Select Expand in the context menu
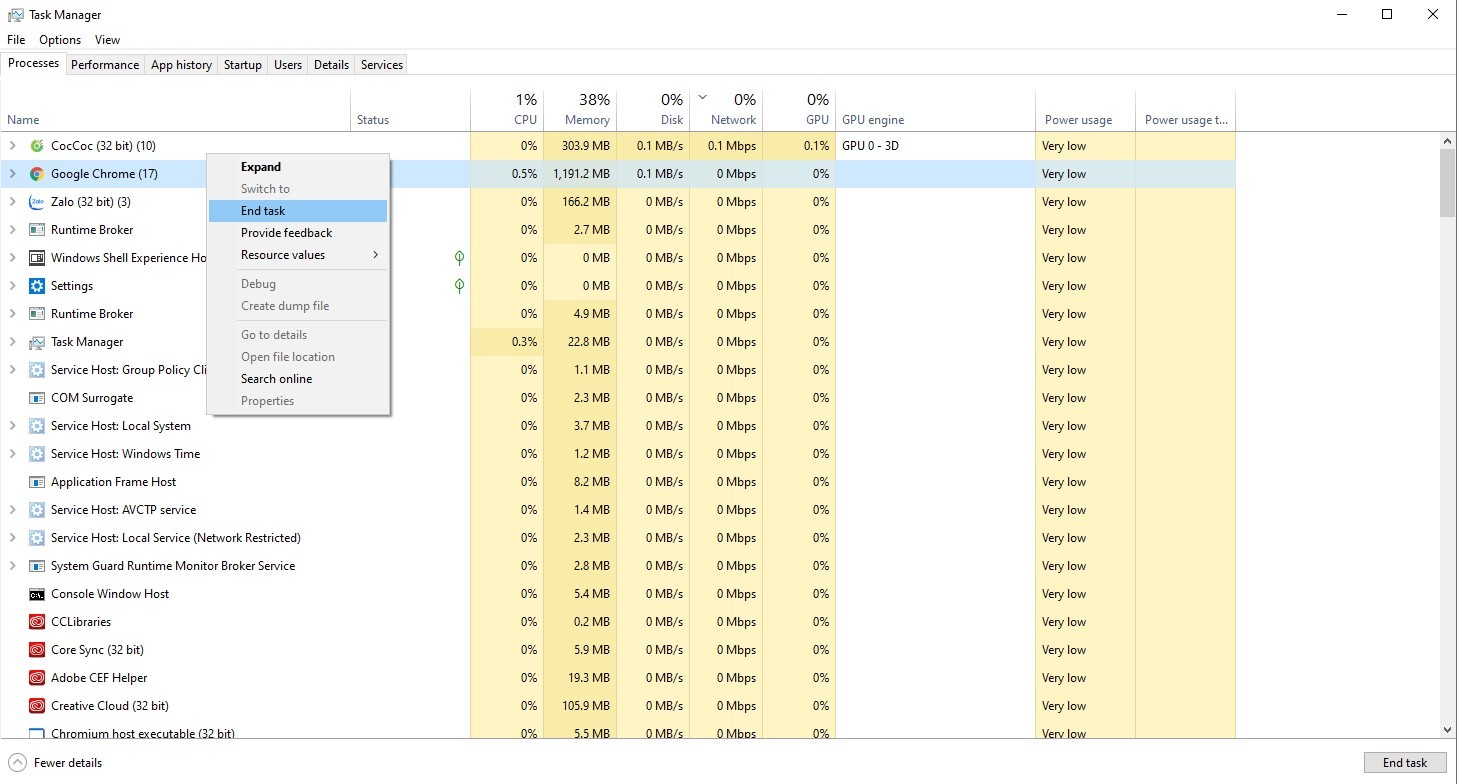 pyautogui.click(x=297, y=167)
